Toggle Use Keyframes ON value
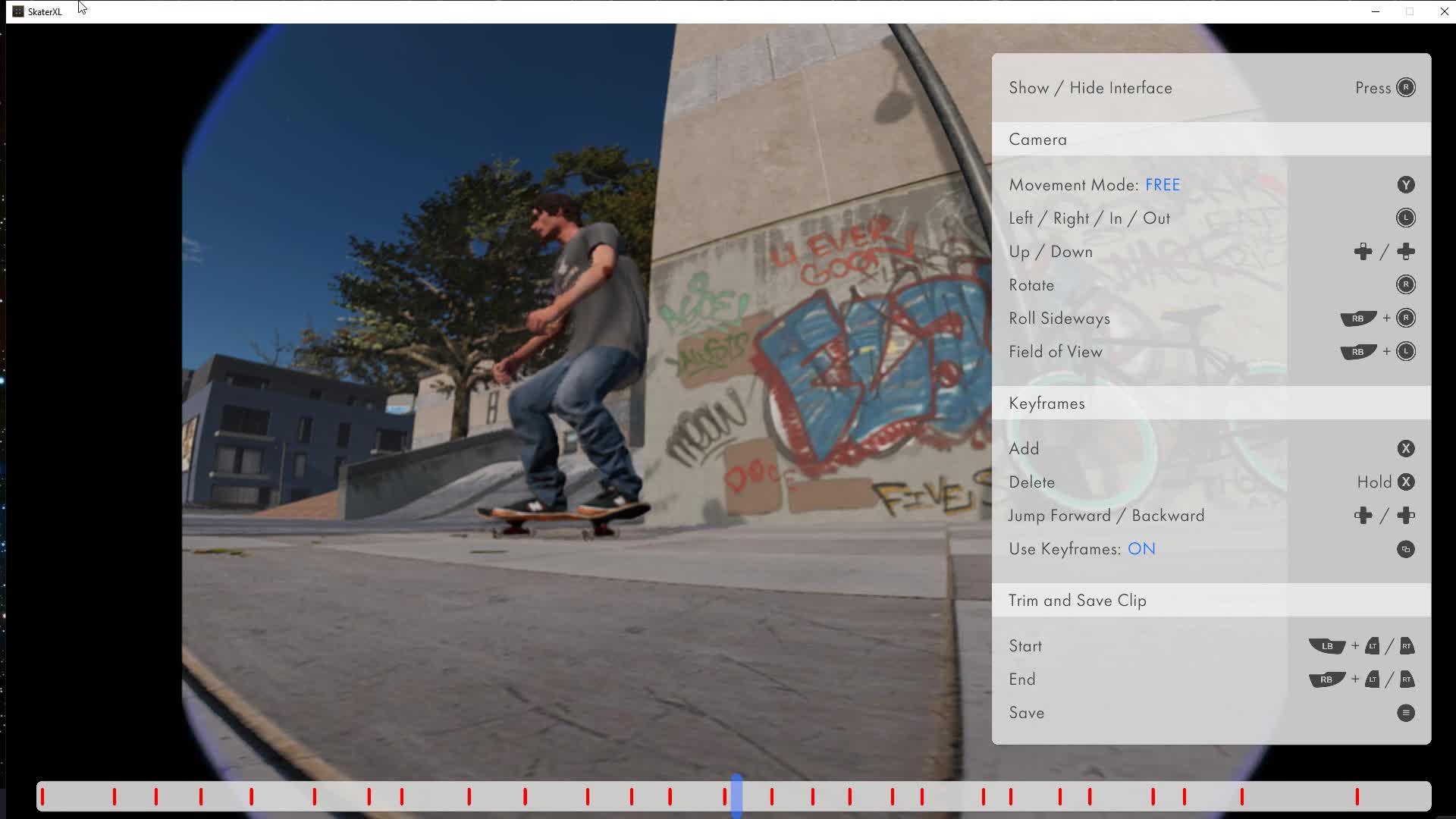1456x819 pixels. click(x=1141, y=549)
